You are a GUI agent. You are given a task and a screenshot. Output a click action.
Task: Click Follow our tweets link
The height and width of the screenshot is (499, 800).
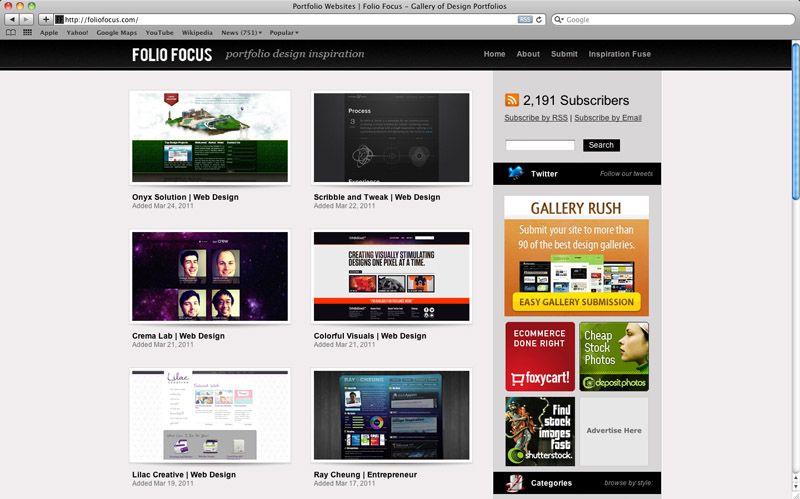(x=626, y=173)
